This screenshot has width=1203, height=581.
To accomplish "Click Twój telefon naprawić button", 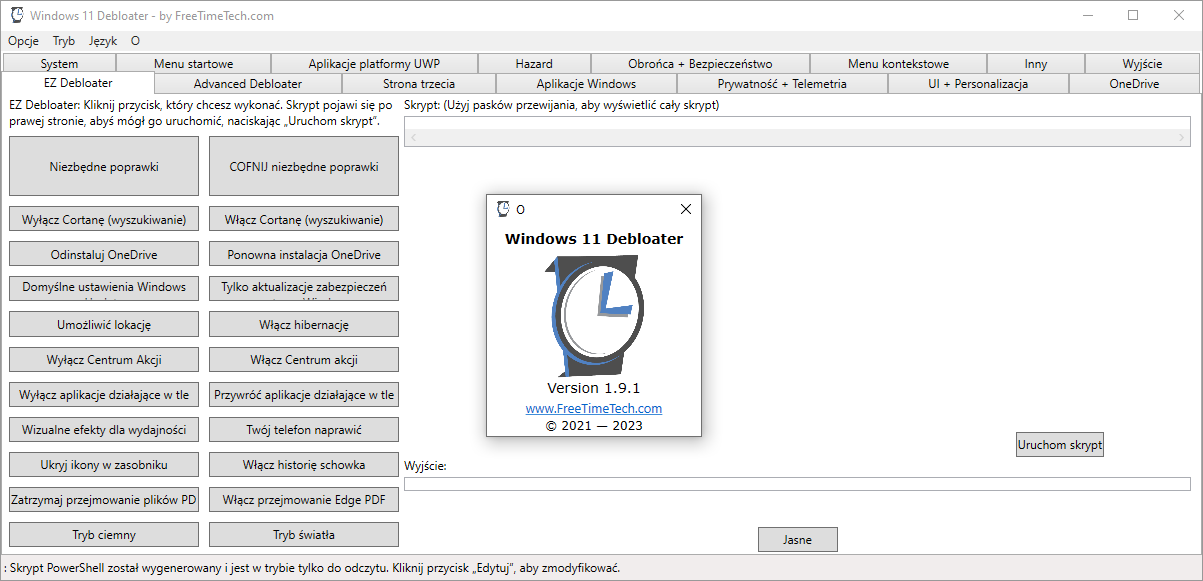I will point(304,429).
